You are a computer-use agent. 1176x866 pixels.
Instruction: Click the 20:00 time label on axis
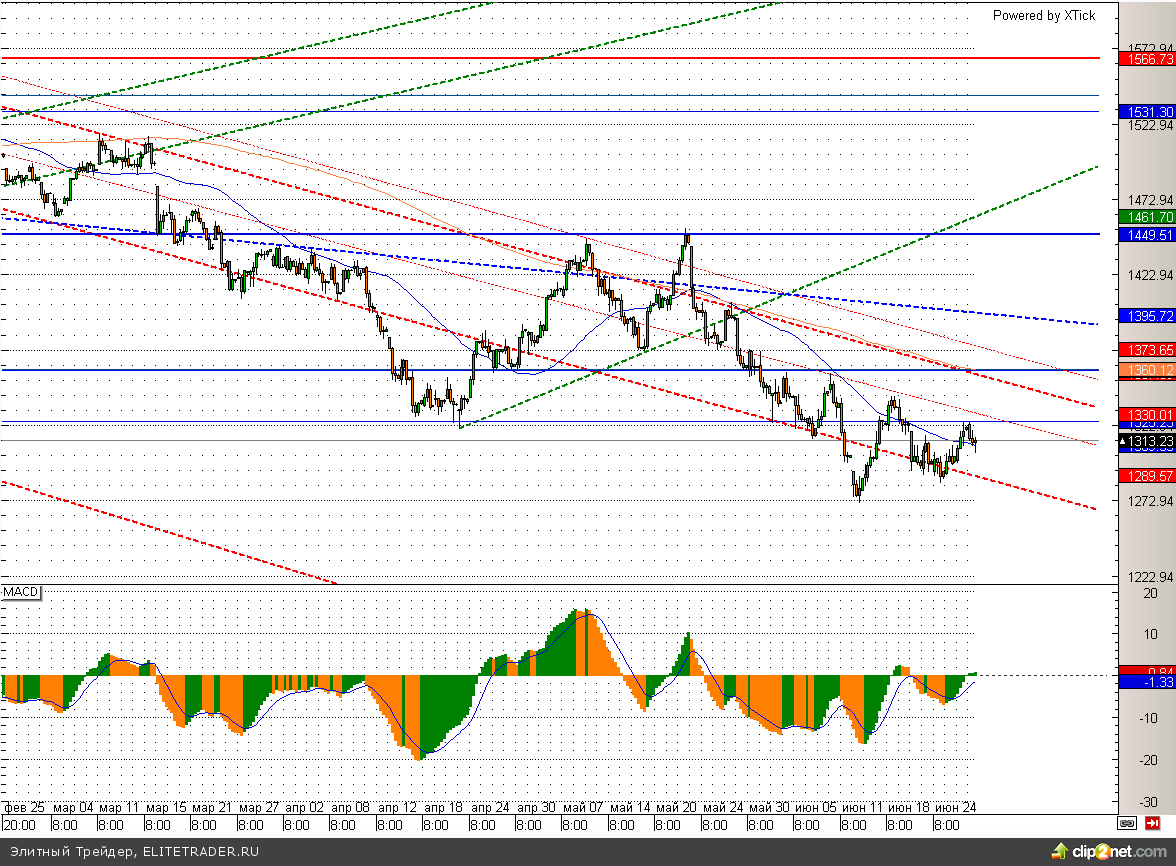point(19,825)
